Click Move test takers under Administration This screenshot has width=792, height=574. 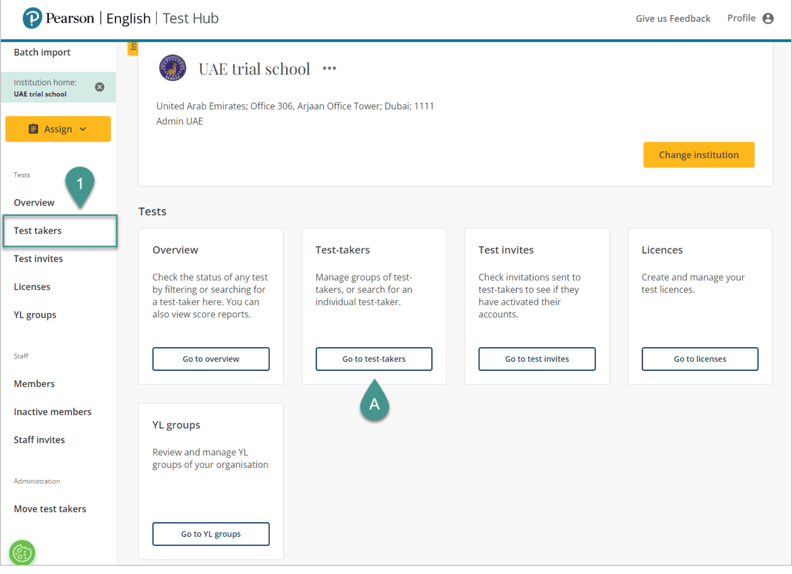50,509
